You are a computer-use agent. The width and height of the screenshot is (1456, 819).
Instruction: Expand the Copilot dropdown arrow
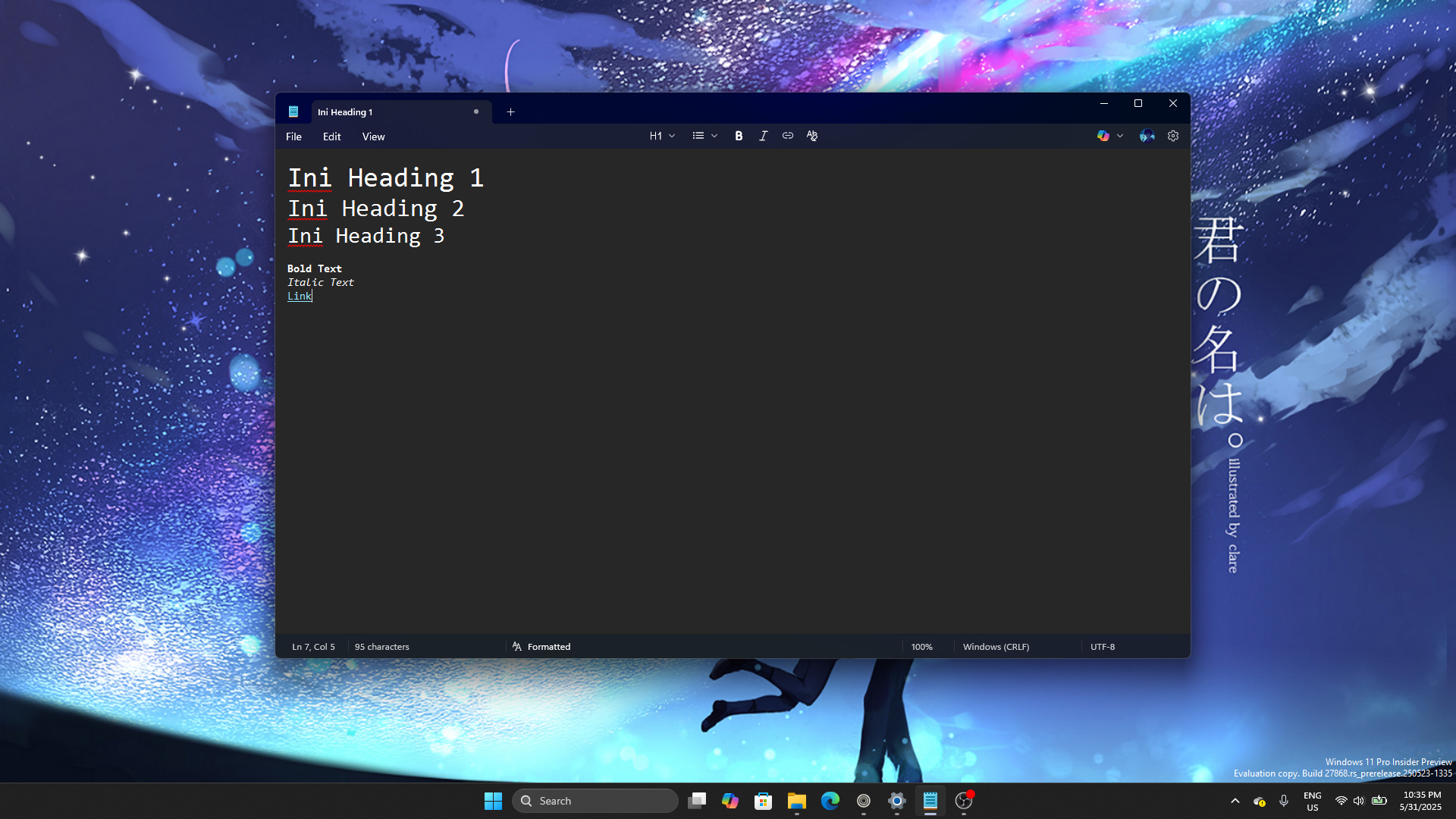pyautogui.click(x=1120, y=136)
